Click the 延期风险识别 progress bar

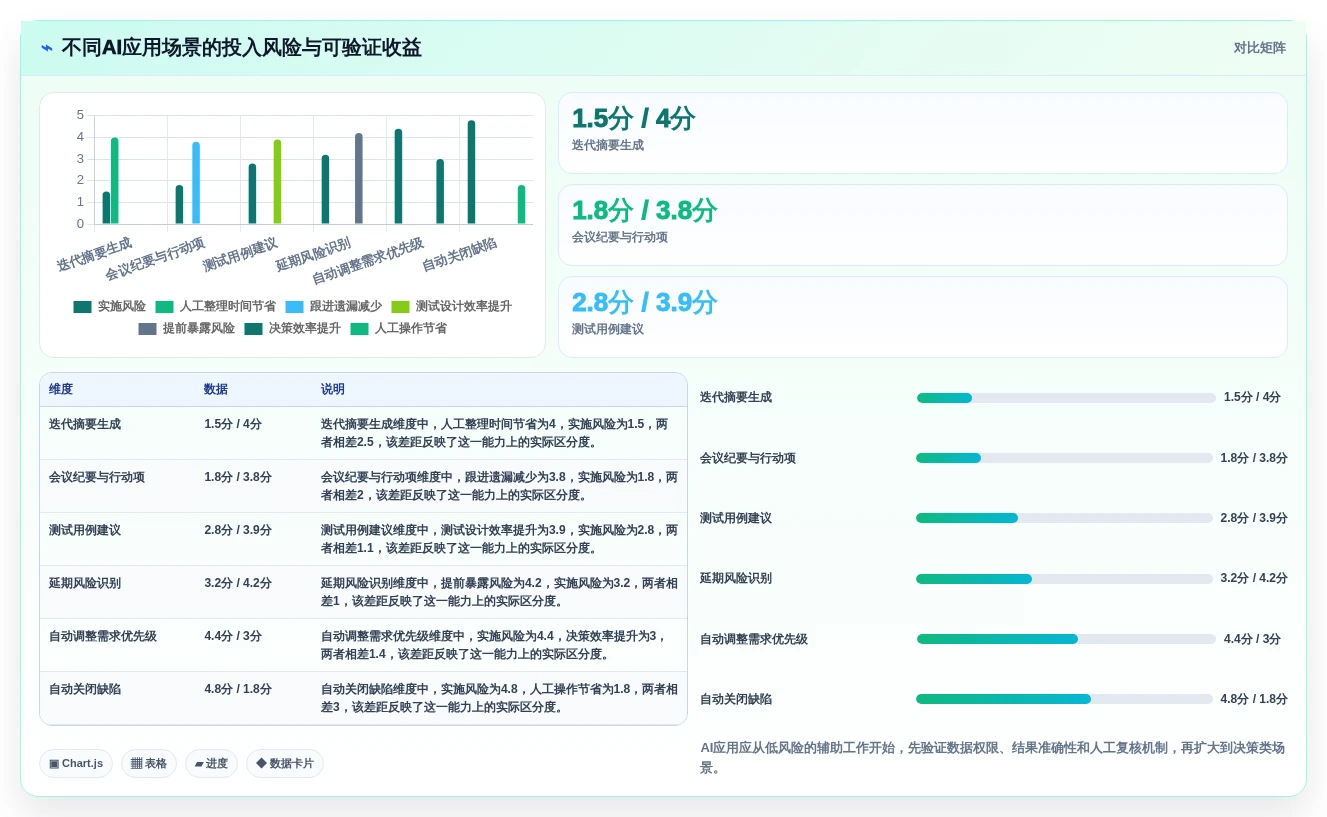1064,579
